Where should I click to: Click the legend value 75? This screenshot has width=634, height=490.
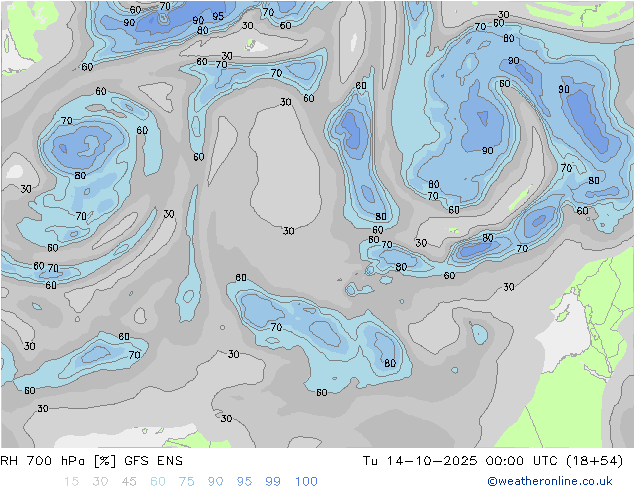(x=186, y=482)
